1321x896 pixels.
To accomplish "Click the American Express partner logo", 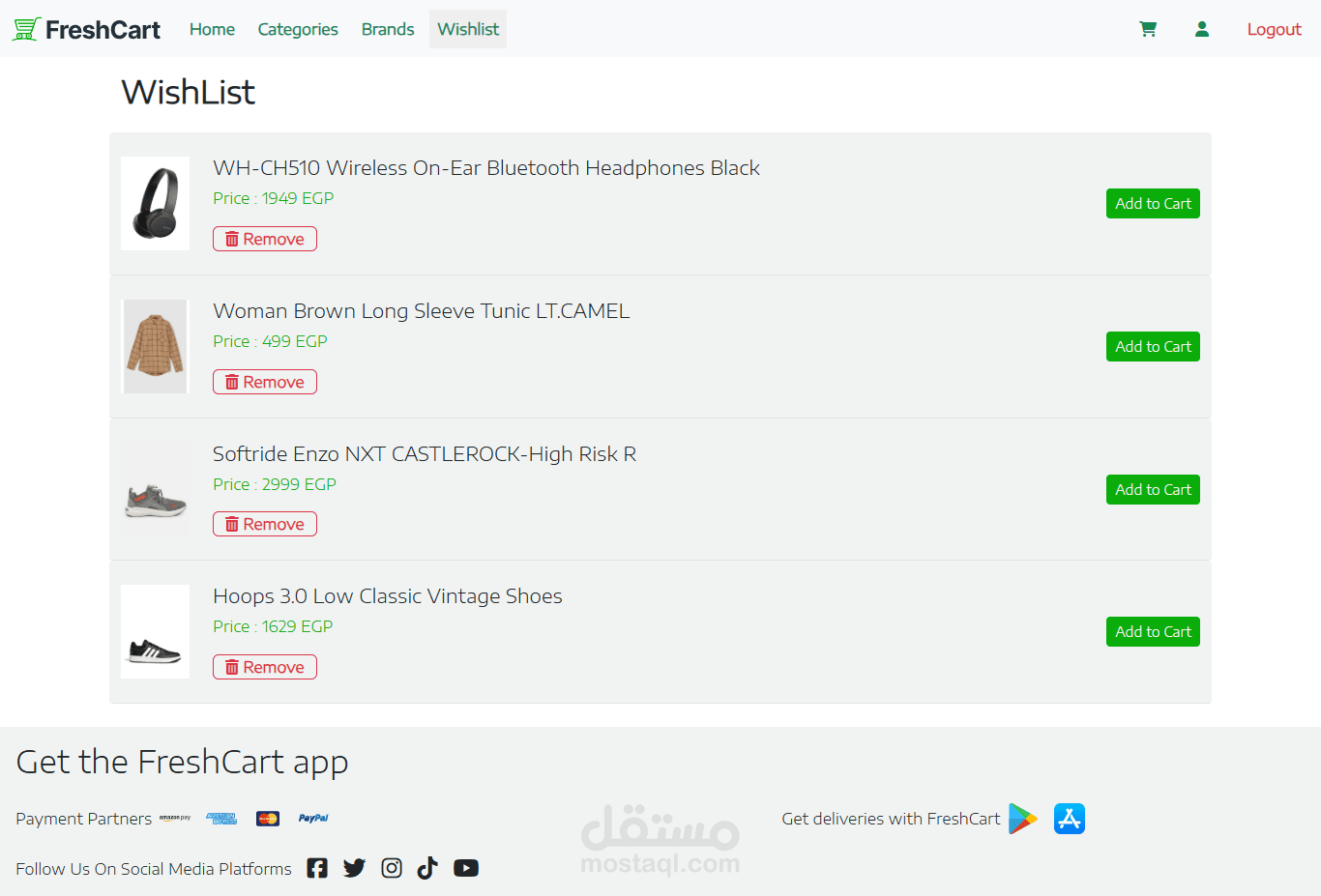I will pyautogui.click(x=221, y=819).
